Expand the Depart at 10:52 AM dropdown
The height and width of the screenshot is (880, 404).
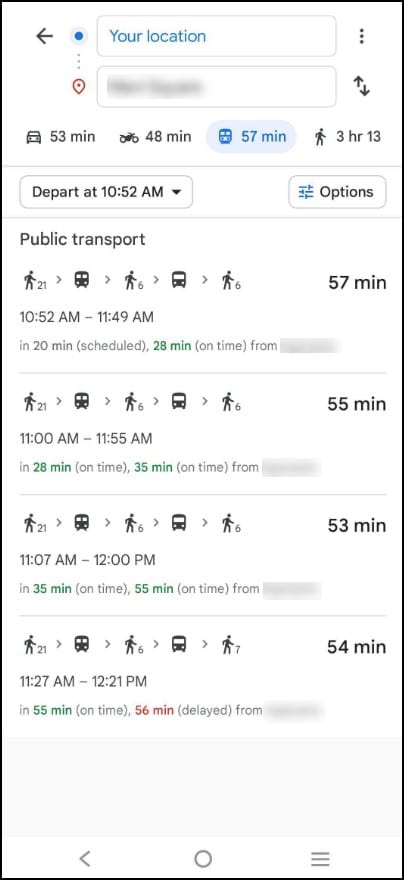pos(106,192)
